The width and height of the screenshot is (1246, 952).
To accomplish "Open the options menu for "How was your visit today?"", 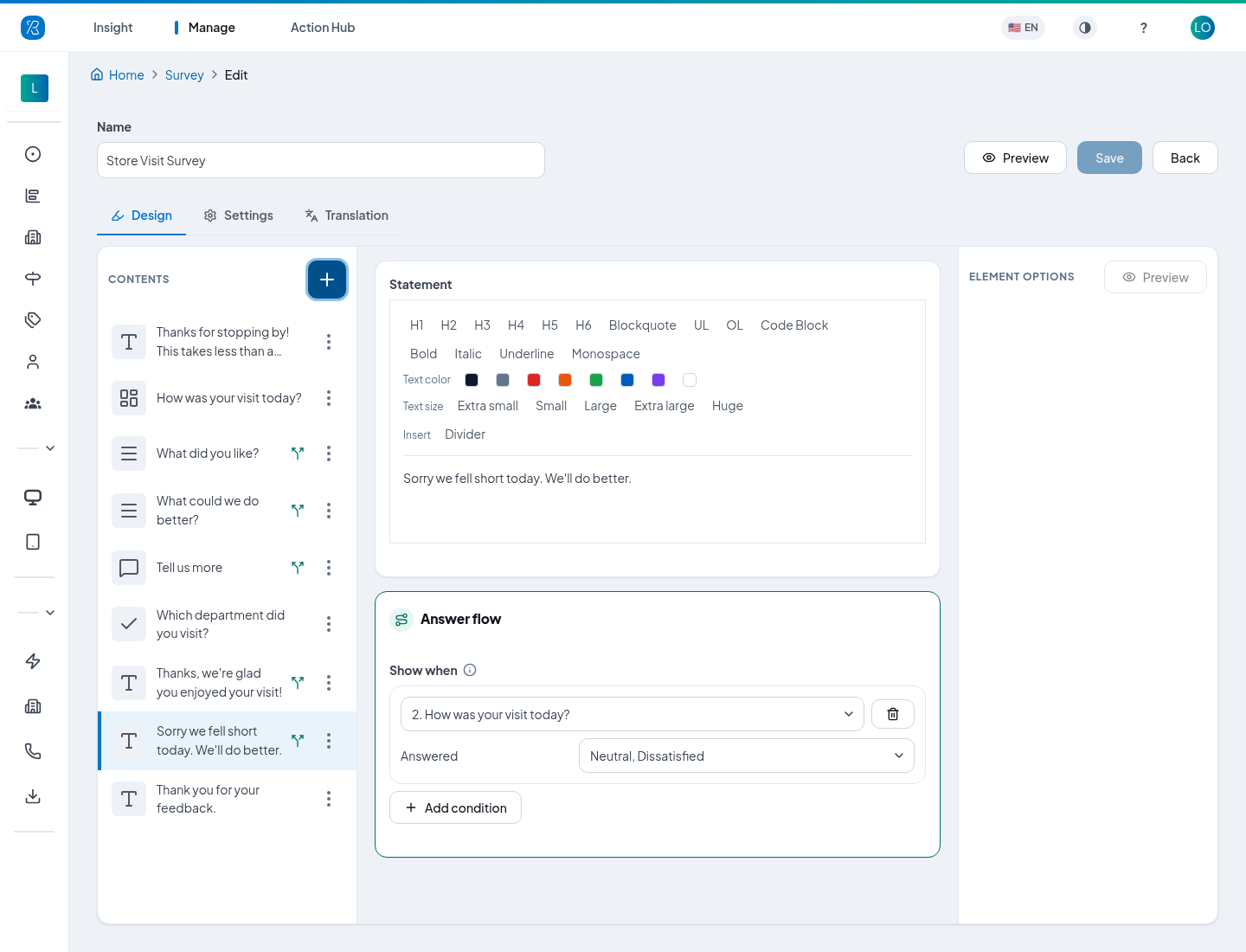I will coord(329,398).
